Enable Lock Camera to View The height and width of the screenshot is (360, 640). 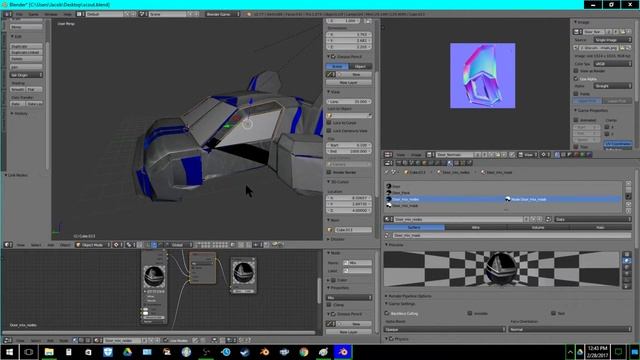click(x=329, y=131)
